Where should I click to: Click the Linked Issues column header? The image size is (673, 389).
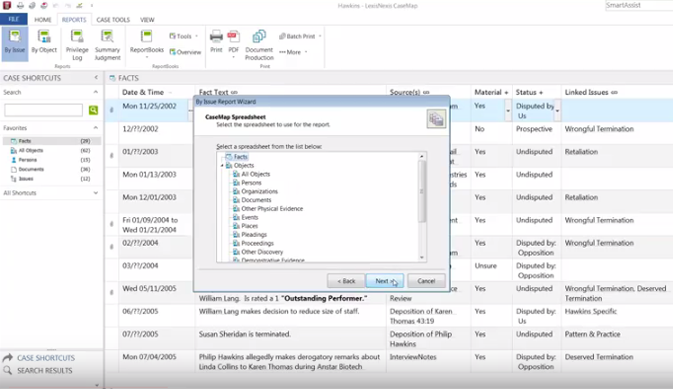coord(591,92)
